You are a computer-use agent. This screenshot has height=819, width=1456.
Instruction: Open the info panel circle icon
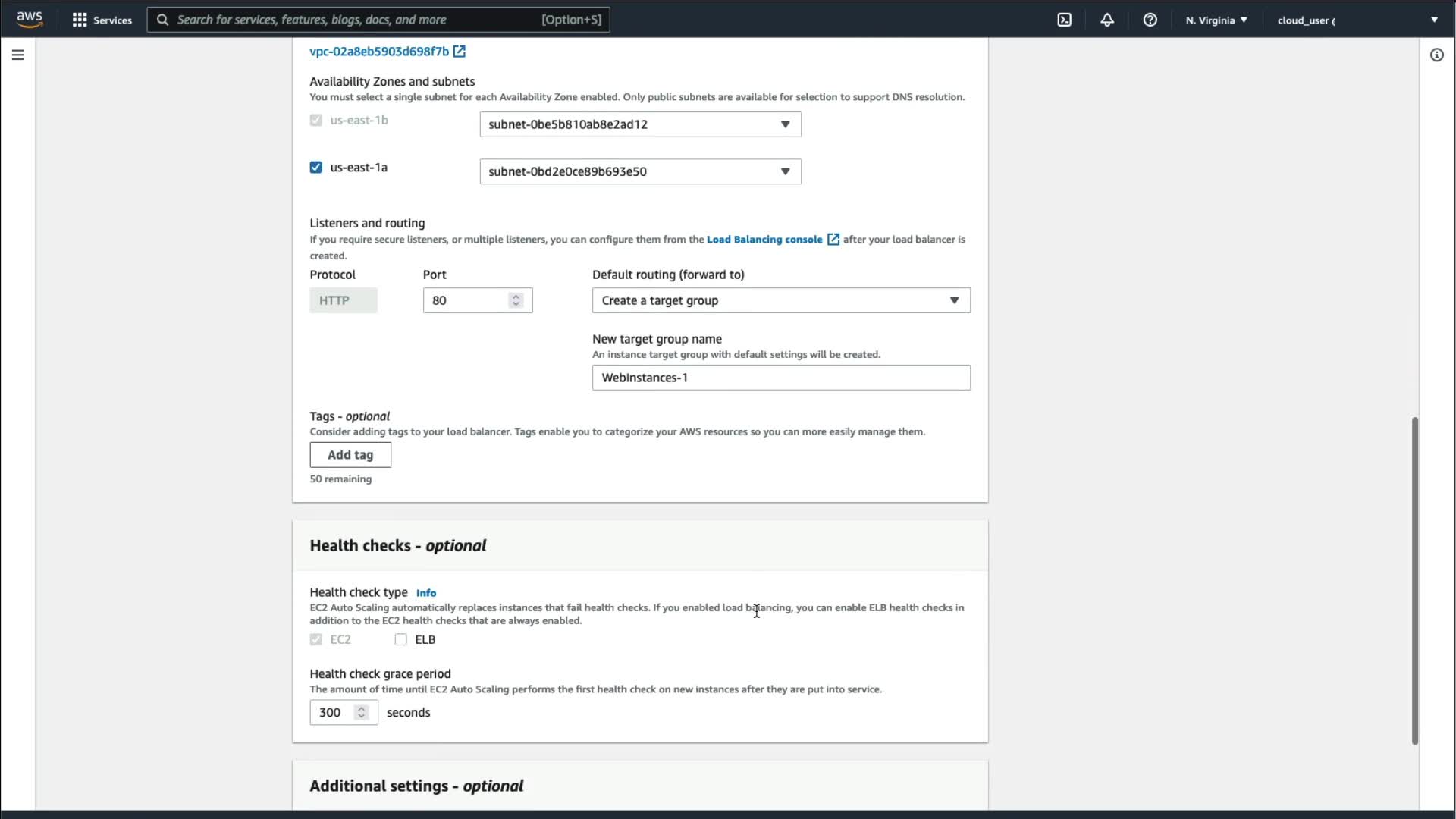tap(1436, 55)
